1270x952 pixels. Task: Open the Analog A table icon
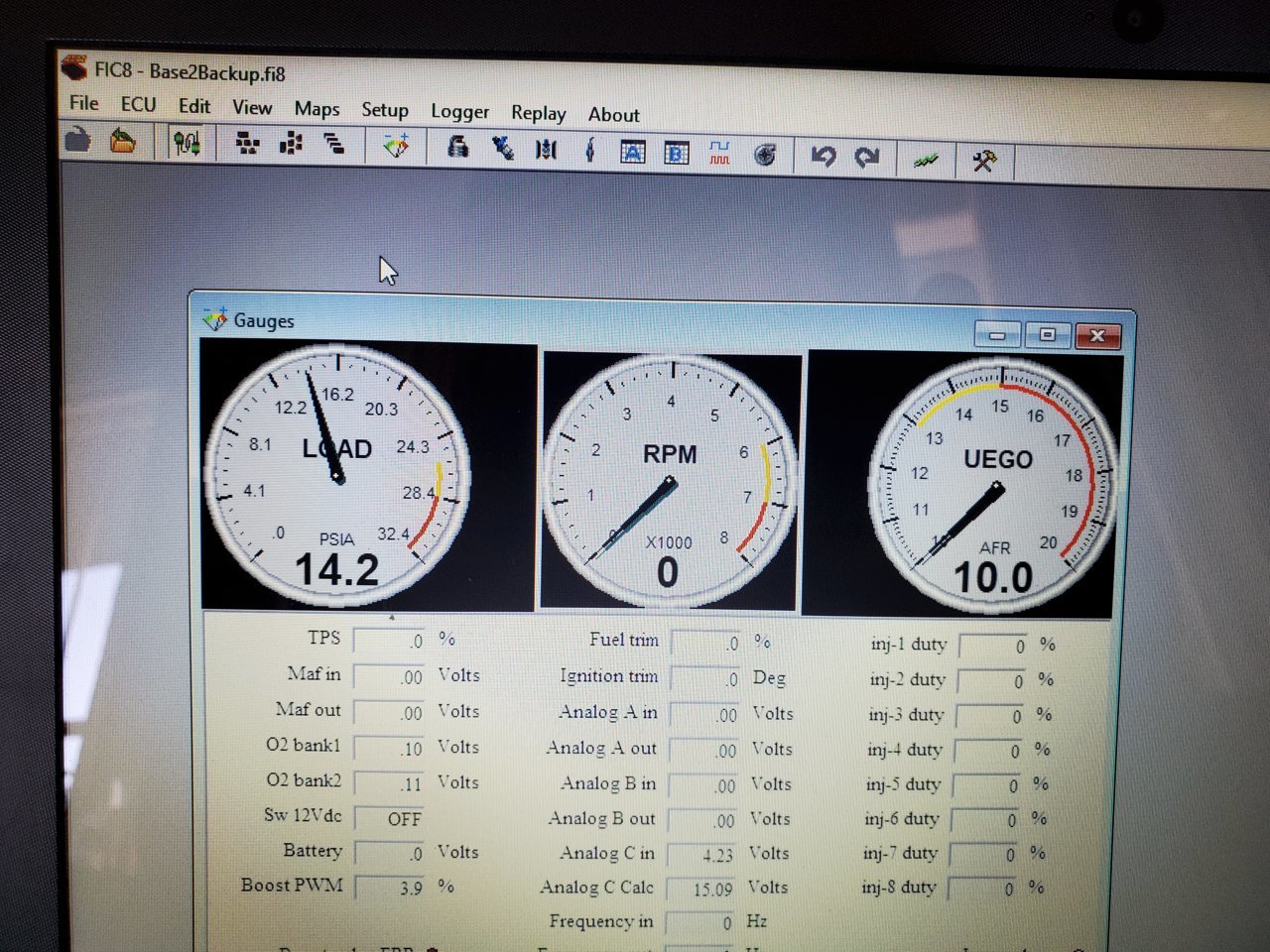632,152
